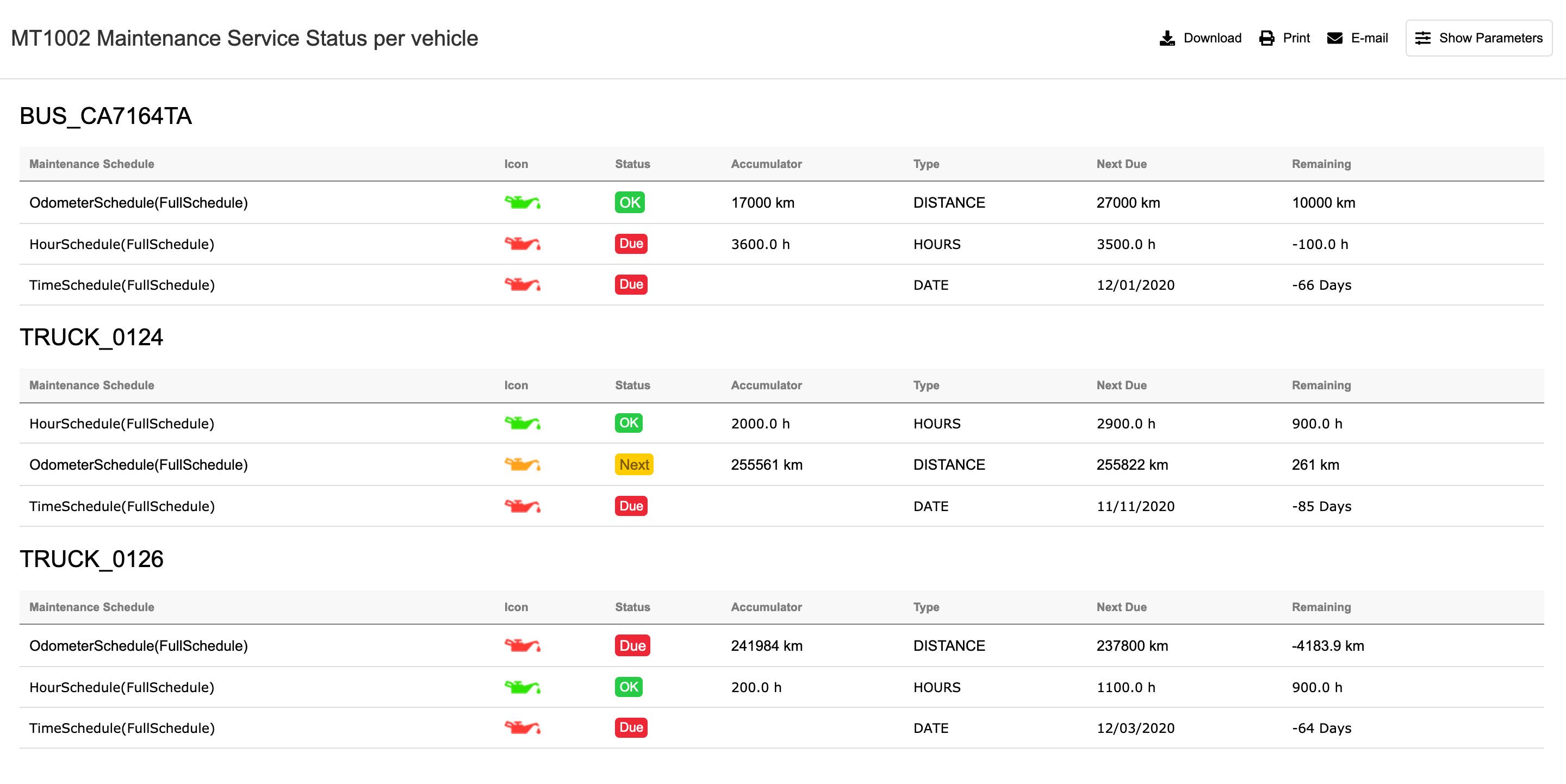Screen dimensions: 1566x784
Task: Click TRUCK_0126 TimeSchedule(FullSchedule) row name
Action: 122,727
